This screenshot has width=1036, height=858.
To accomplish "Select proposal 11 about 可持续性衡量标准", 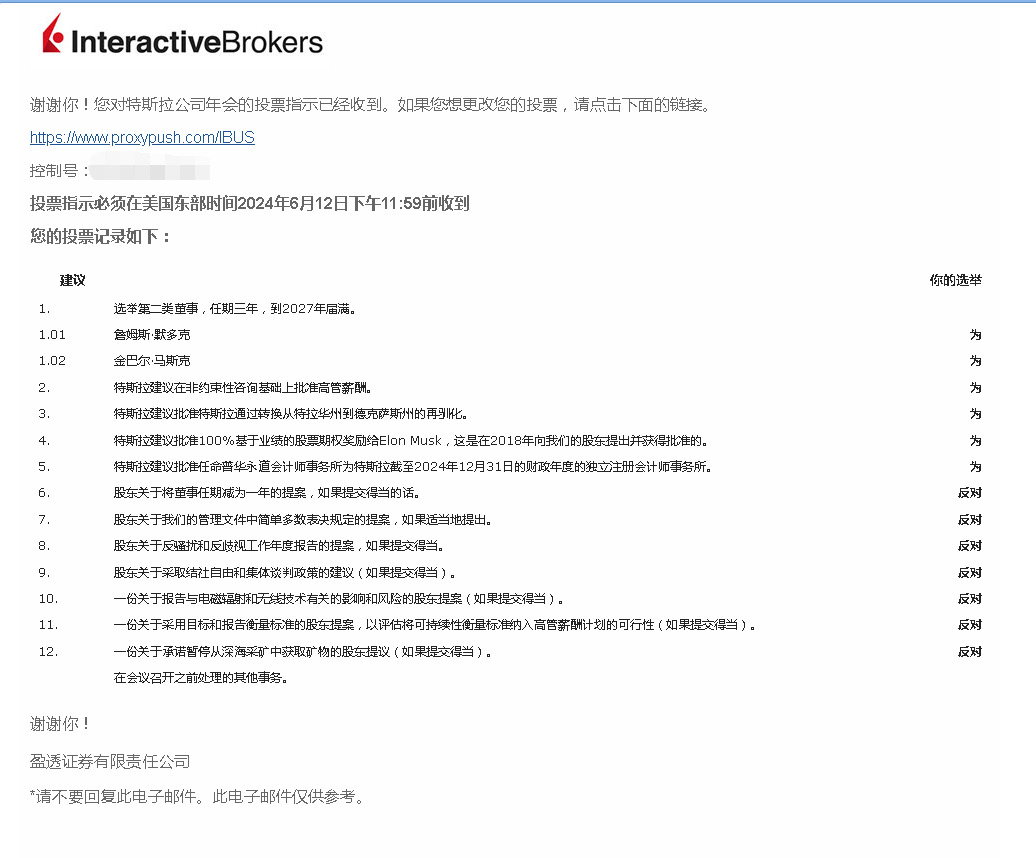I will point(435,625).
